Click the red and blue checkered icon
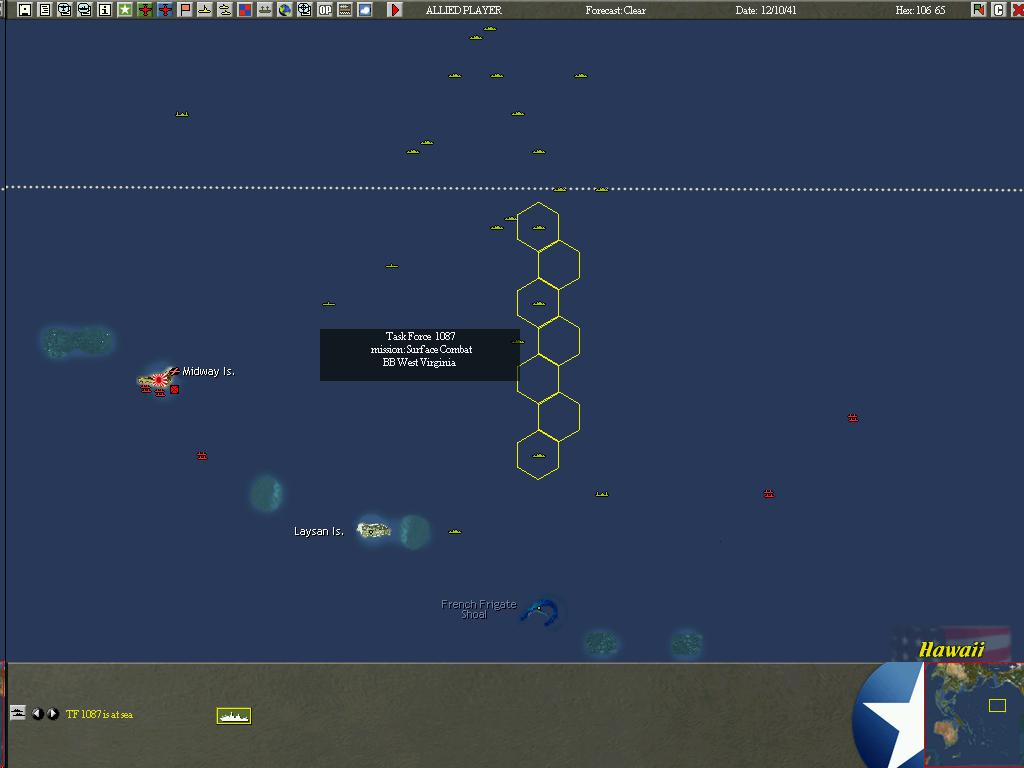The height and width of the screenshot is (768, 1024). 245,10
